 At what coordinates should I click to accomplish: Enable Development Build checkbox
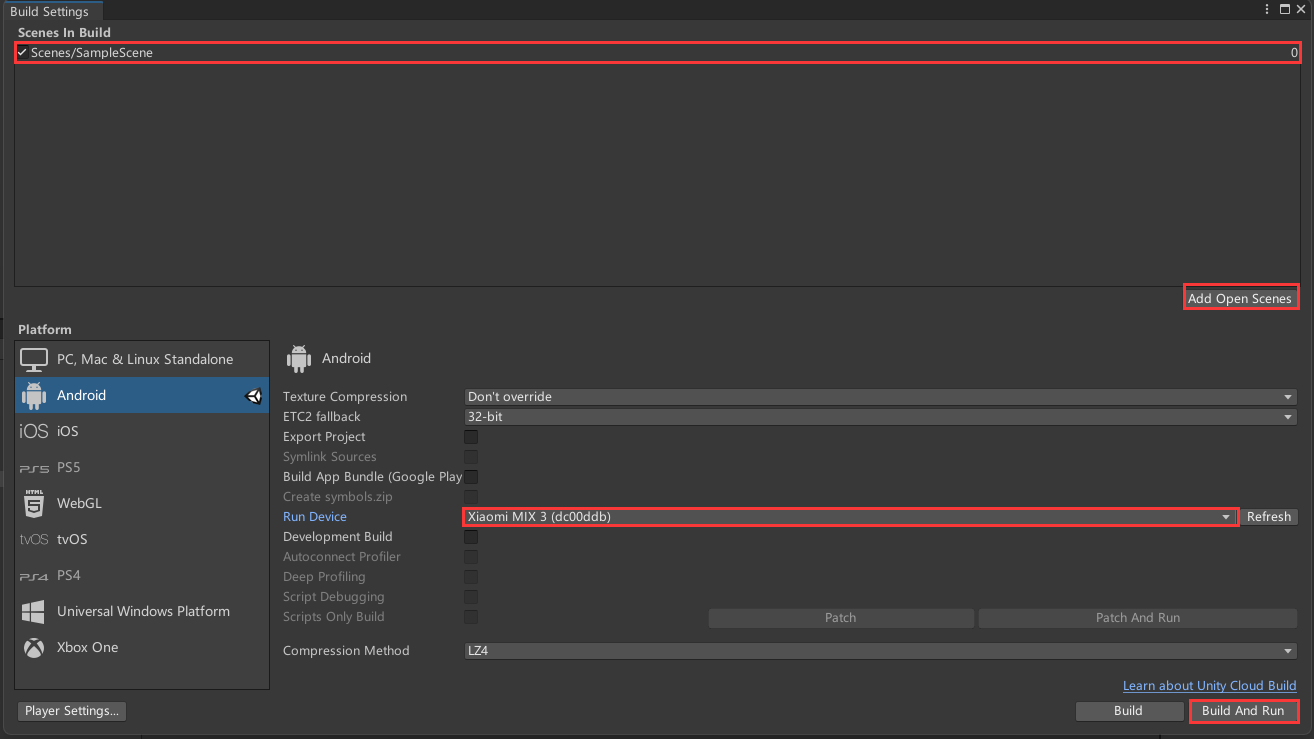(471, 537)
